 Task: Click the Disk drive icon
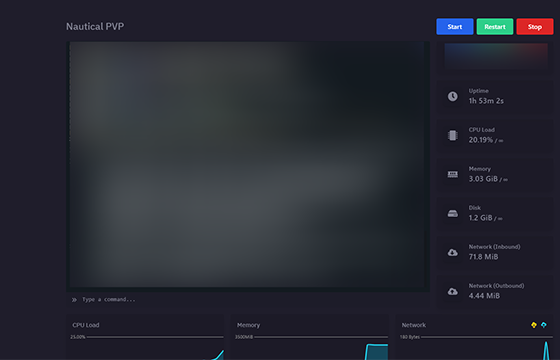452,214
